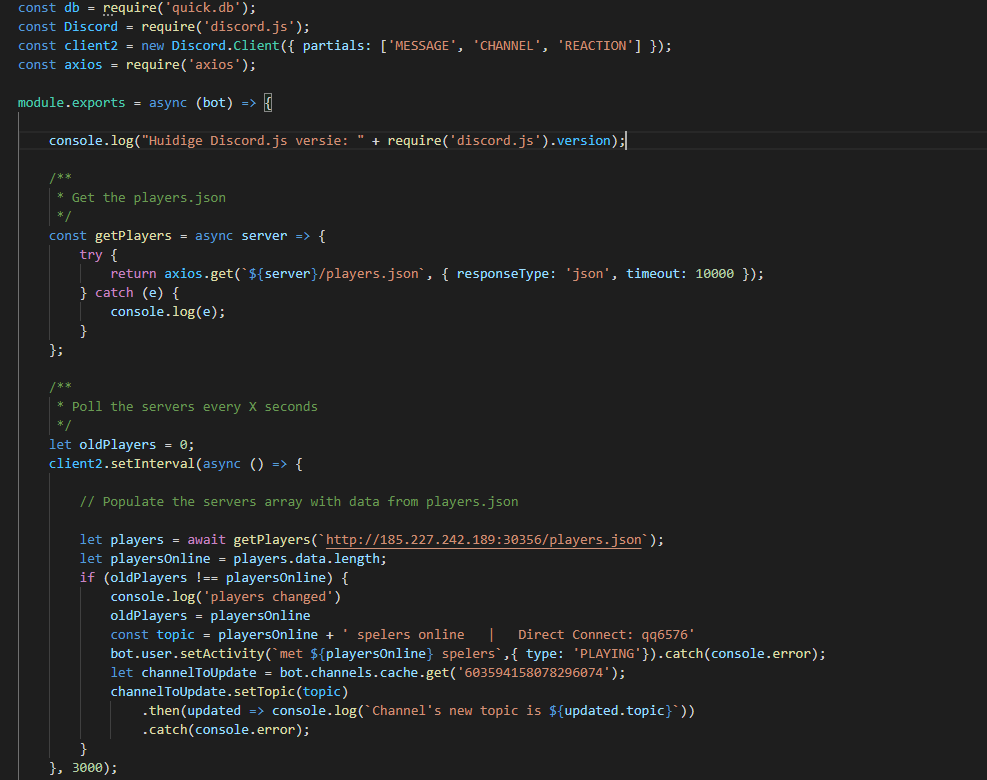This screenshot has width=987, height=780.
Task: Click the "Poll the servers every X seconds" comment
Action: point(194,407)
